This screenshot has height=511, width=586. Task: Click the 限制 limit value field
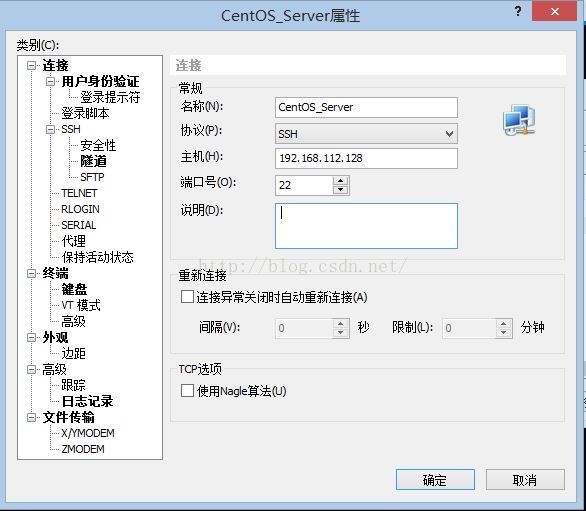tap(469, 328)
